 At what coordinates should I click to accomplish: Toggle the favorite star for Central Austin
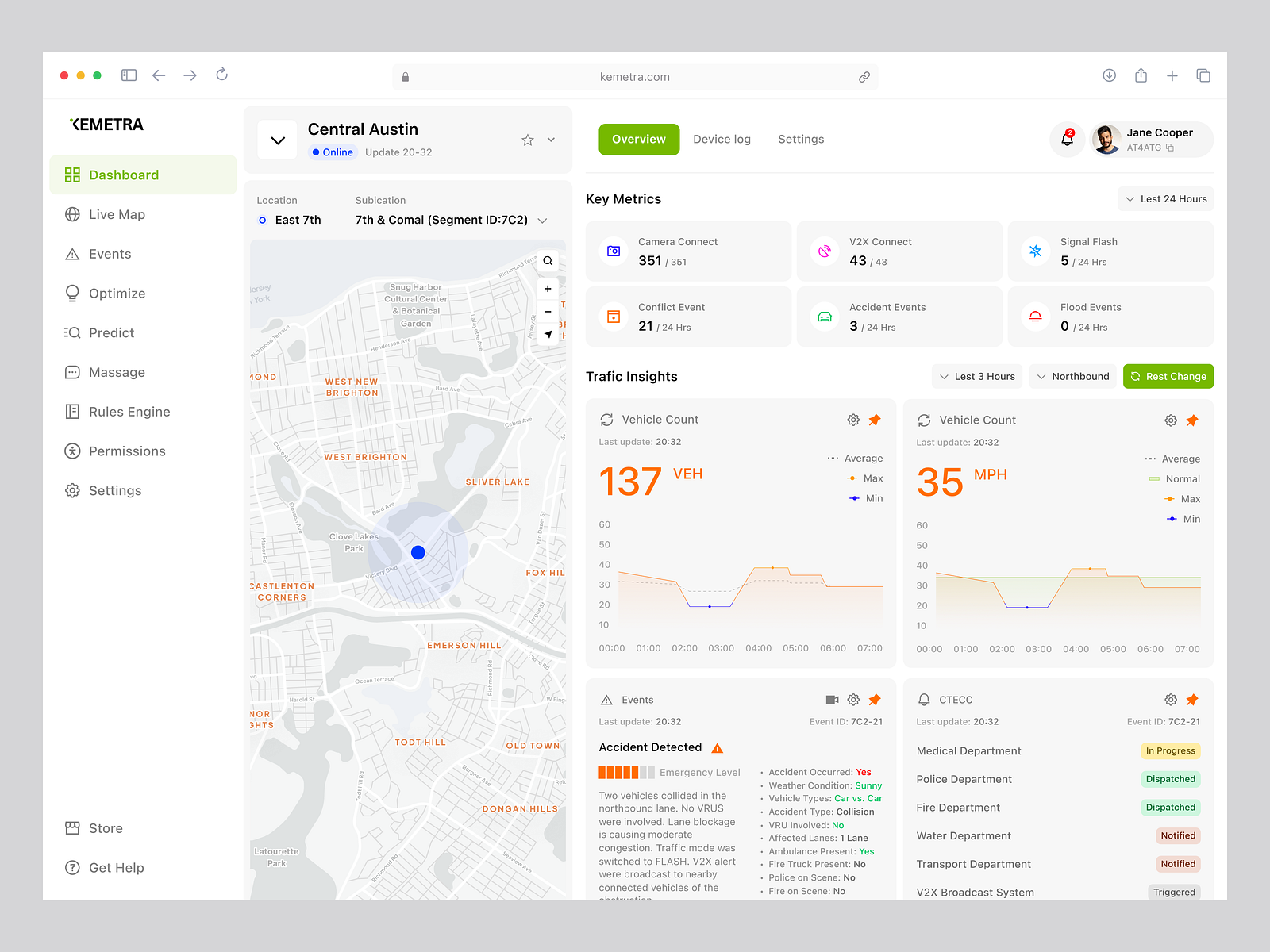tap(527, 140)
